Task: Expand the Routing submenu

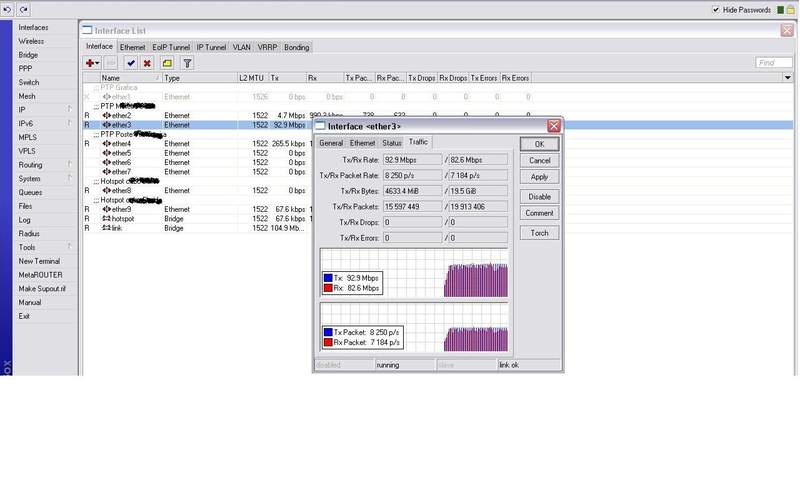Action: (x=43, y=165)
